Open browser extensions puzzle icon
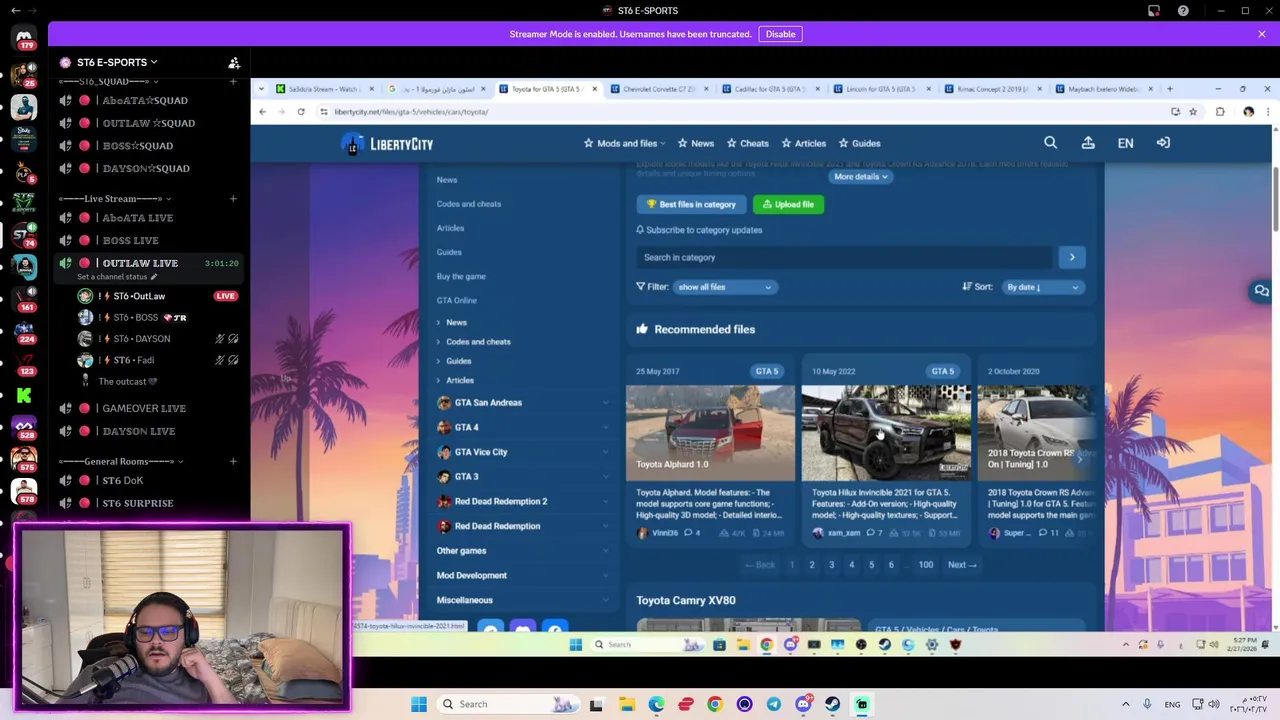 click(x=1220, y=112)
